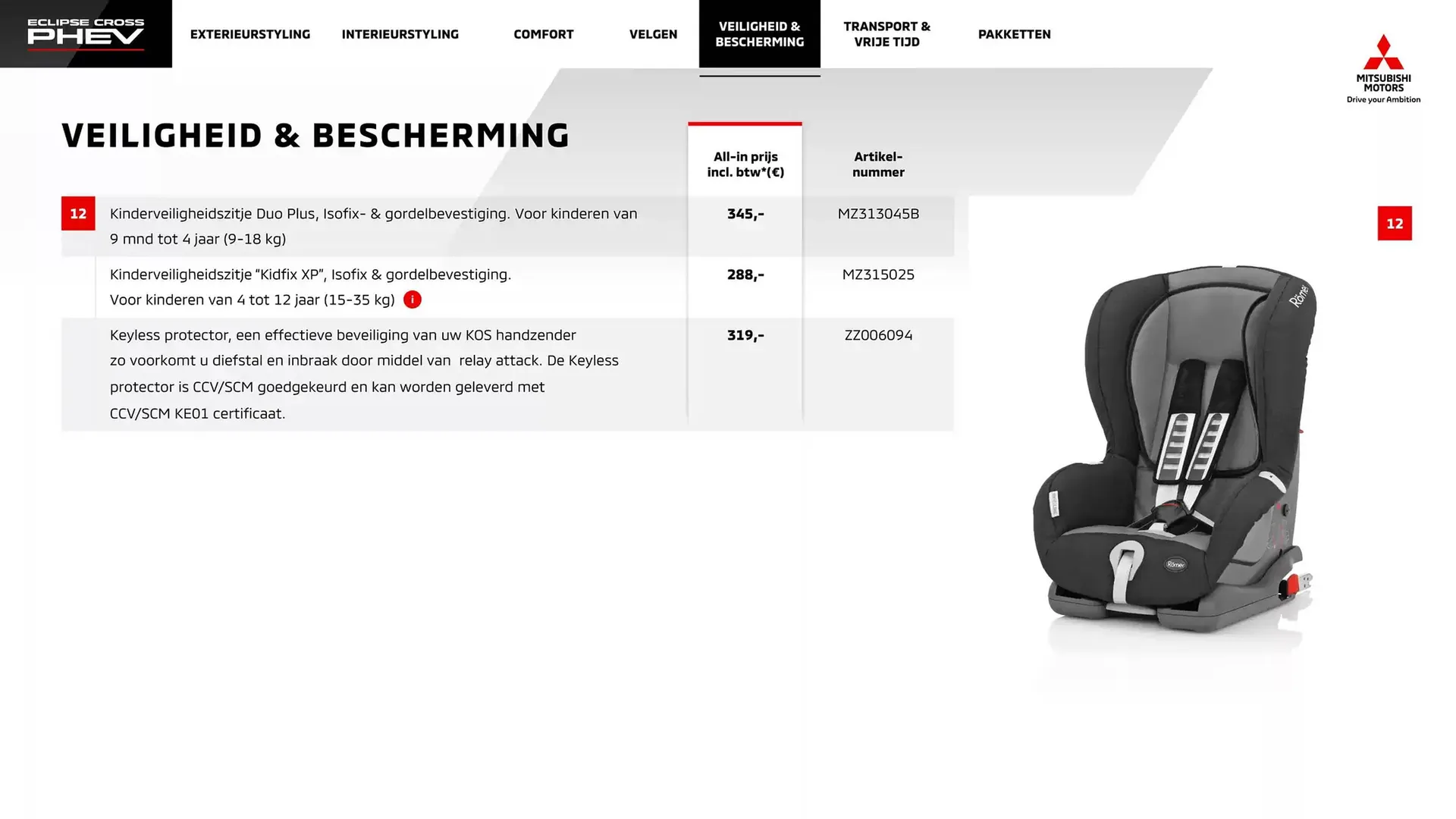The height and width of the screenshot is (819, 1456).
Task: Click article number MZ313045B
Action: click(878, 214)
